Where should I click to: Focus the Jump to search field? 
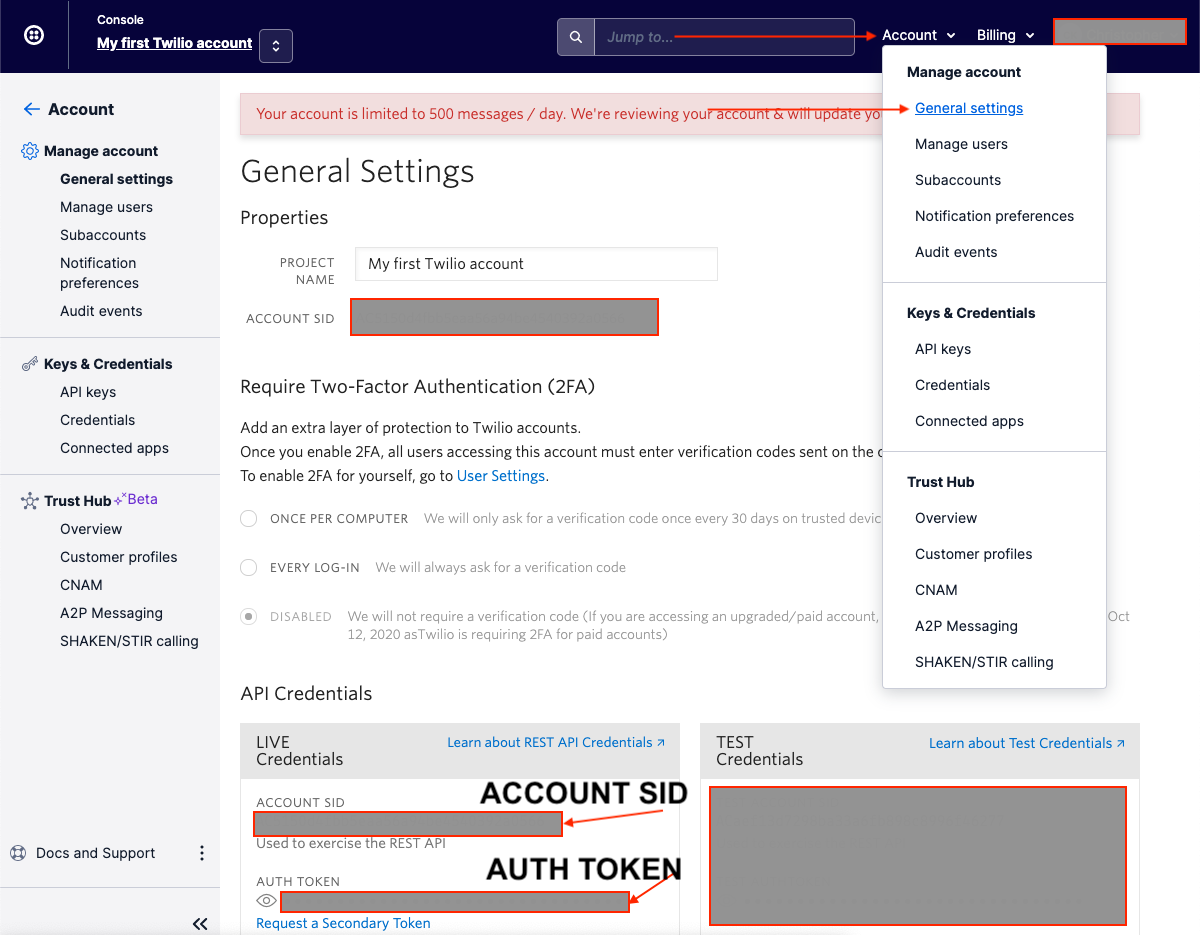tap(724, 37)
